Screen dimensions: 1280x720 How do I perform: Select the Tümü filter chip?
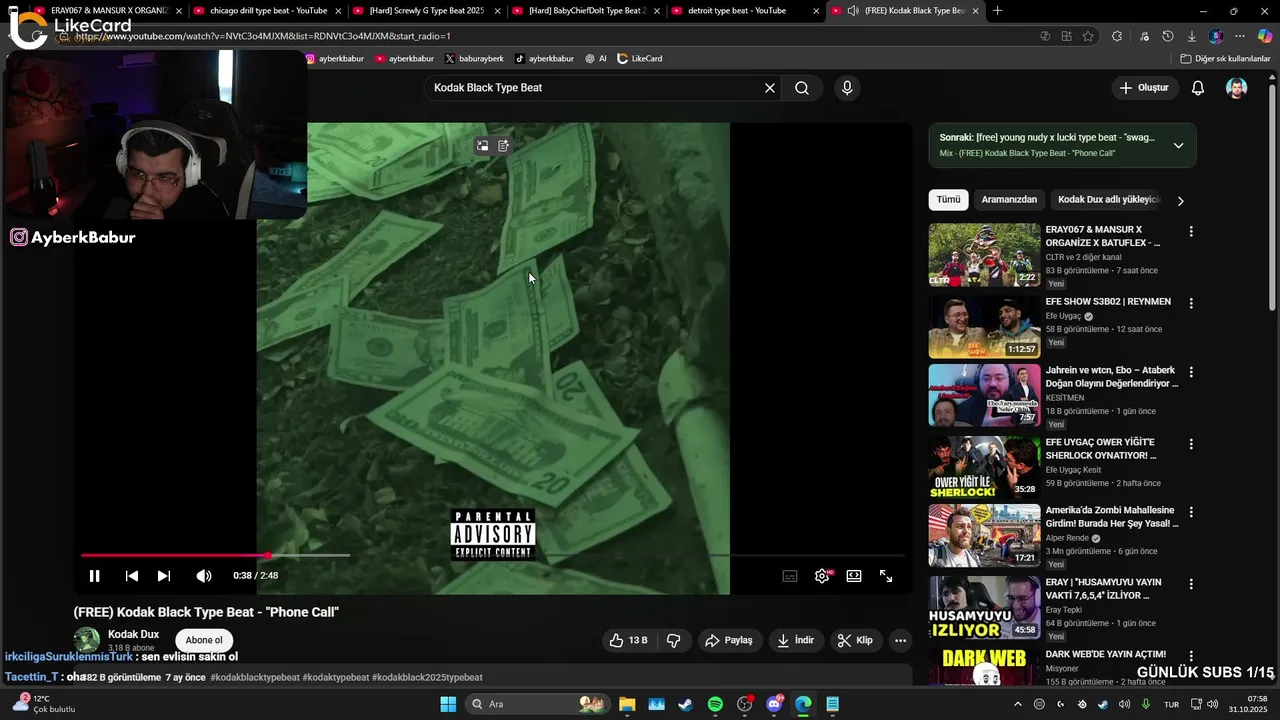click(948, 199)
